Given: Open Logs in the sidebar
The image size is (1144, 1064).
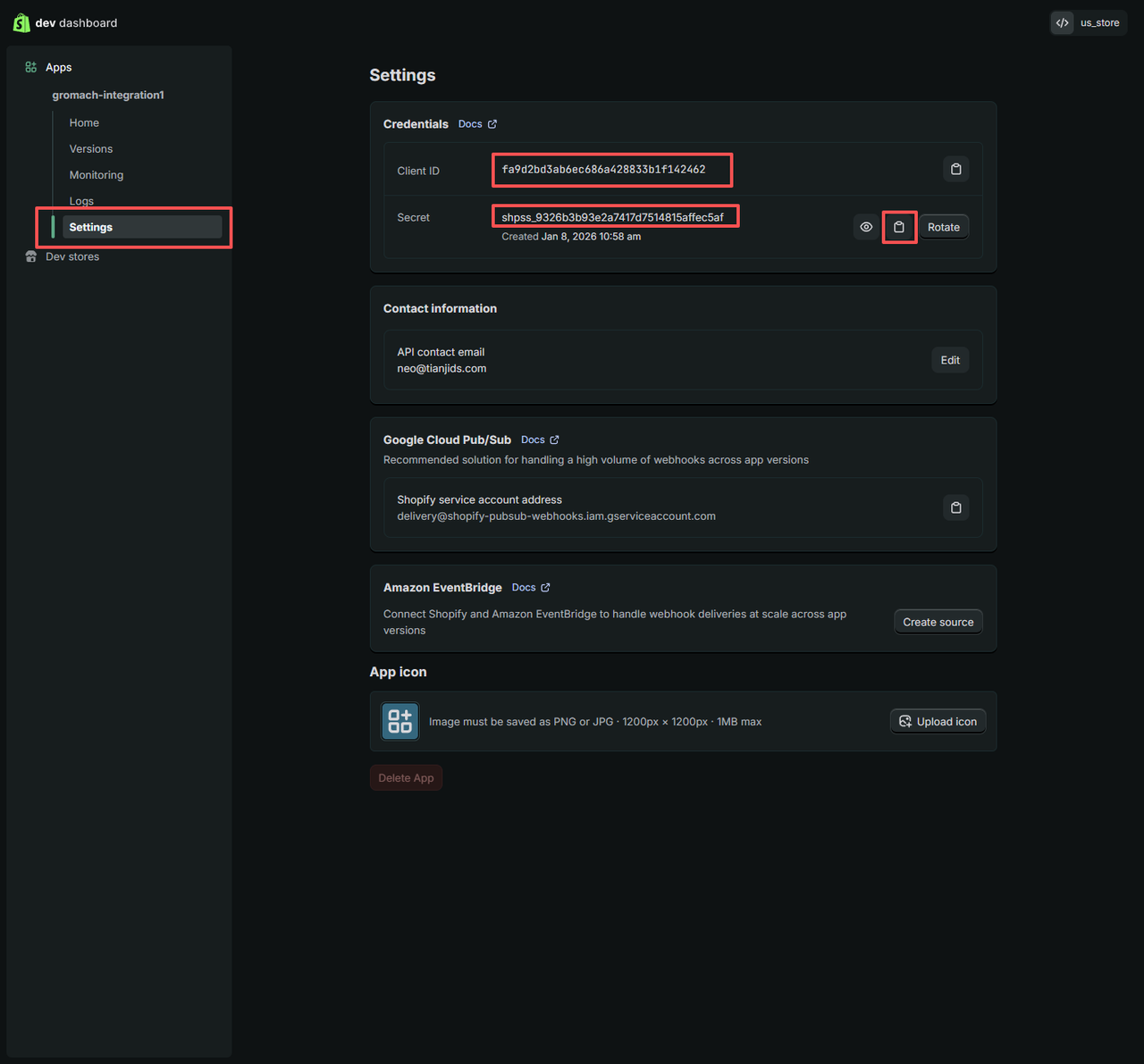Looking at the screenshot, I should (x=81, y=201).
